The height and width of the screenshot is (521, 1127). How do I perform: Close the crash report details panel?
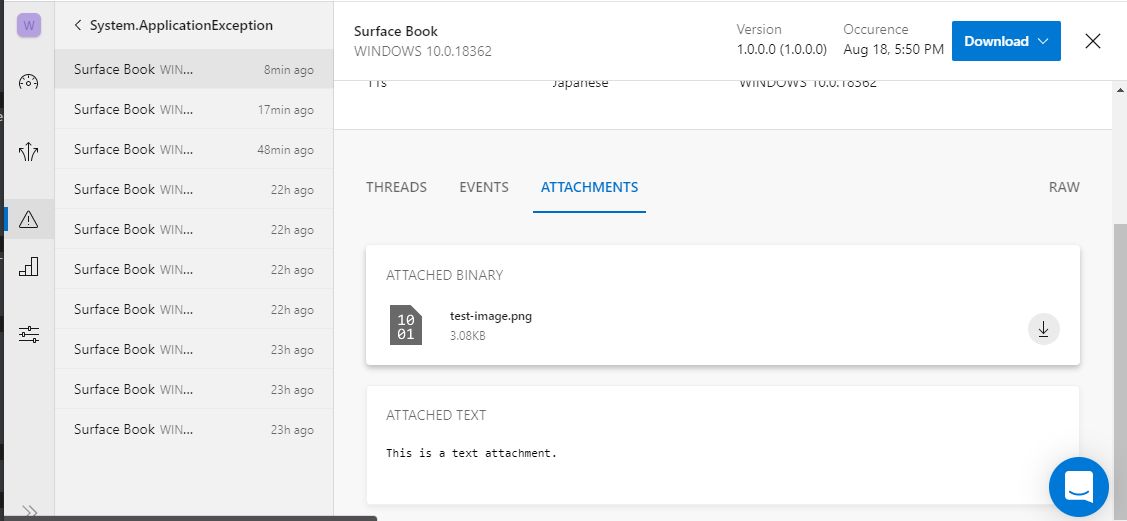1092,41
